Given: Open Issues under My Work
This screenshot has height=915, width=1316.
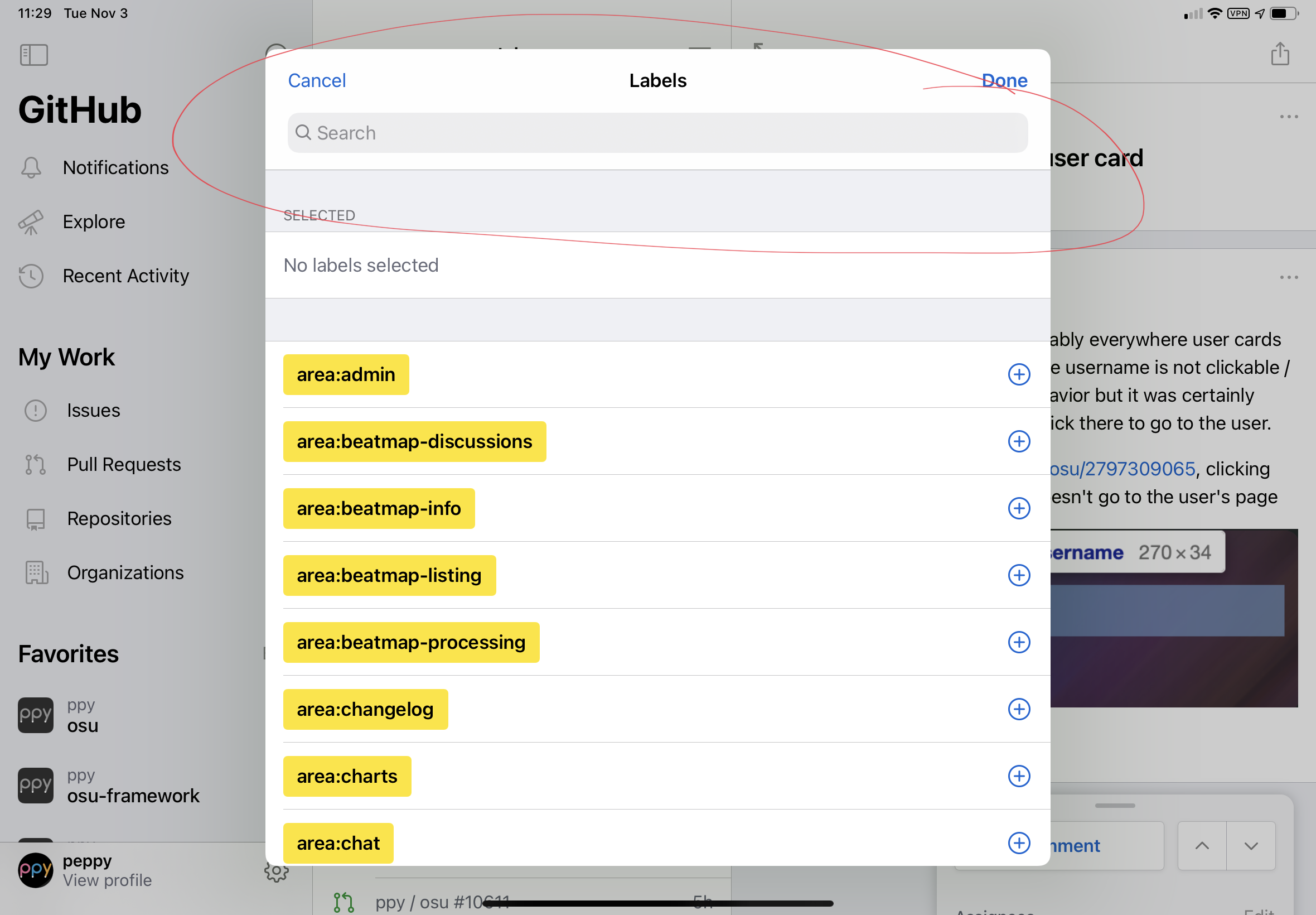Looking at the screenshot, I should click(x=72, y=411).
